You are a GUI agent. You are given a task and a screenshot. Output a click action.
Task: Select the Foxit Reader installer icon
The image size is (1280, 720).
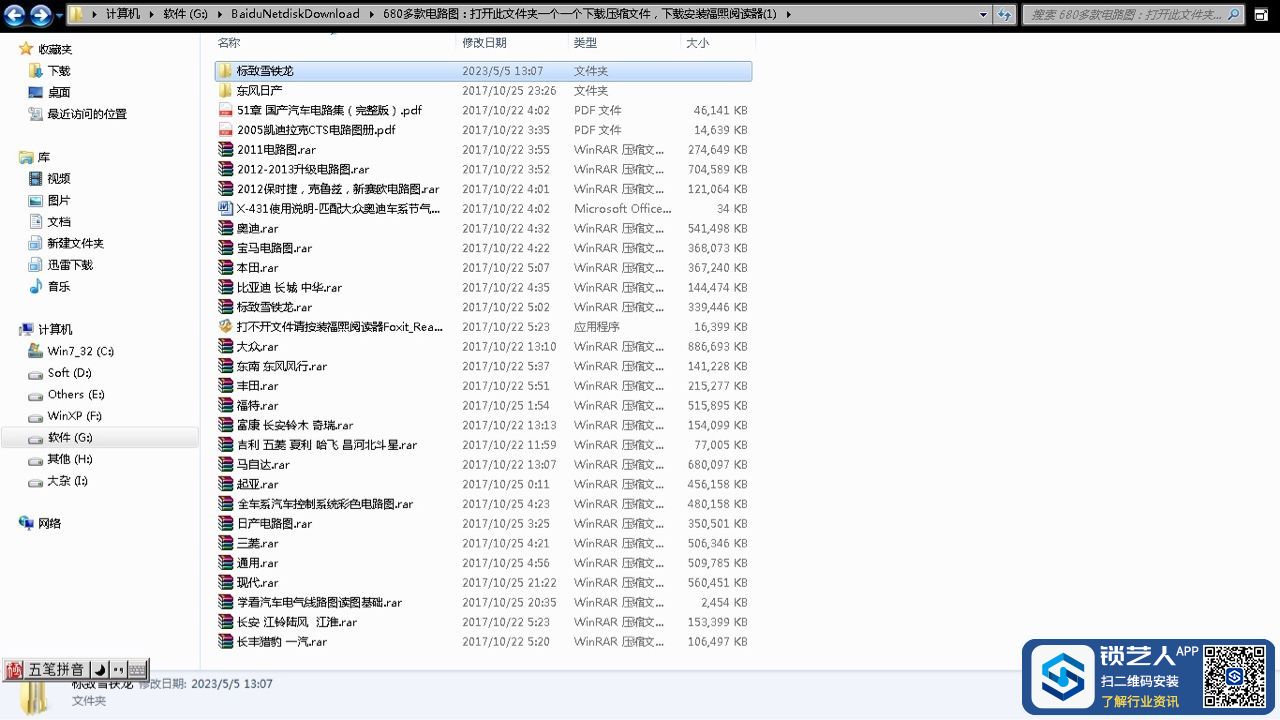point(225,327)
